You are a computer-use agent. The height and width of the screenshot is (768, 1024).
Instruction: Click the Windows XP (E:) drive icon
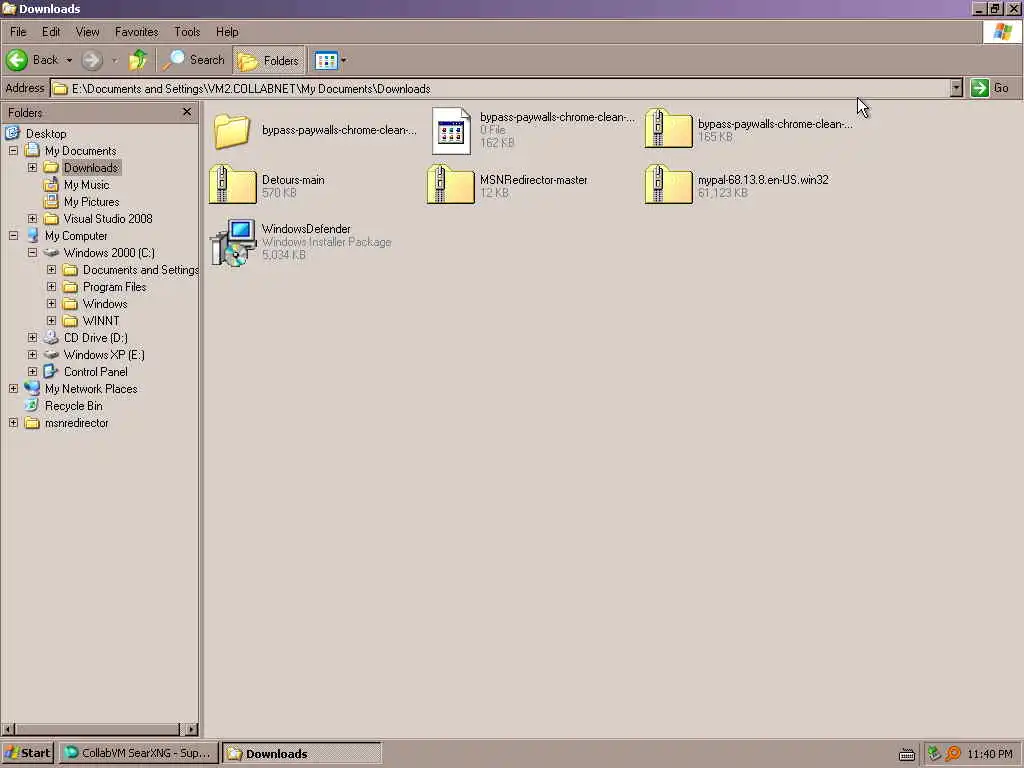coord(51,355)
